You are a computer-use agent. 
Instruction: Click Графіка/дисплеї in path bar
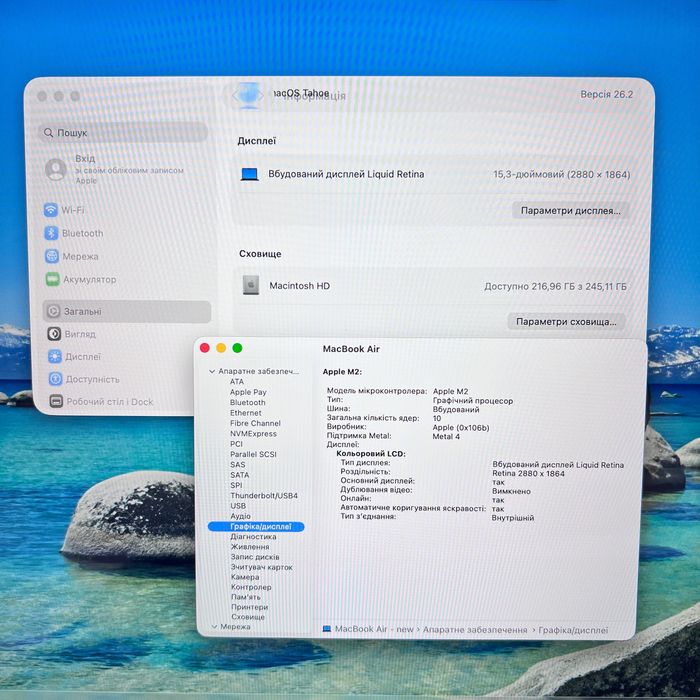pos(573,630)
